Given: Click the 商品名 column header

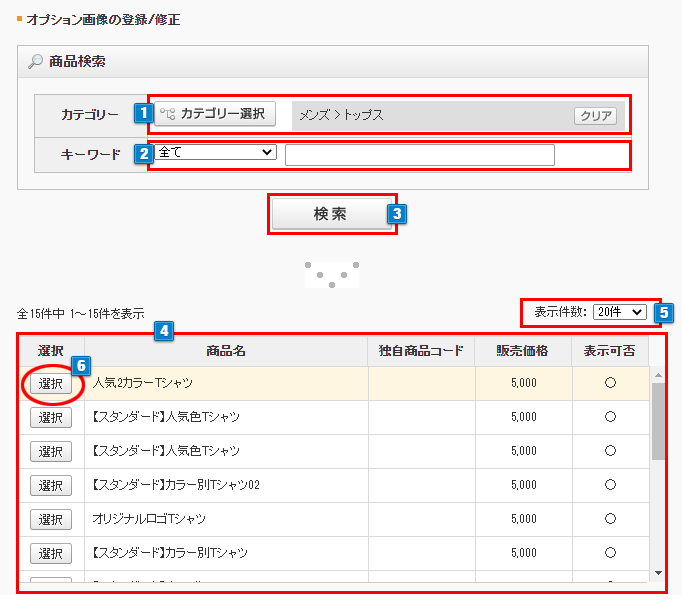Looking at the screenshot, I should coord(226,351).
